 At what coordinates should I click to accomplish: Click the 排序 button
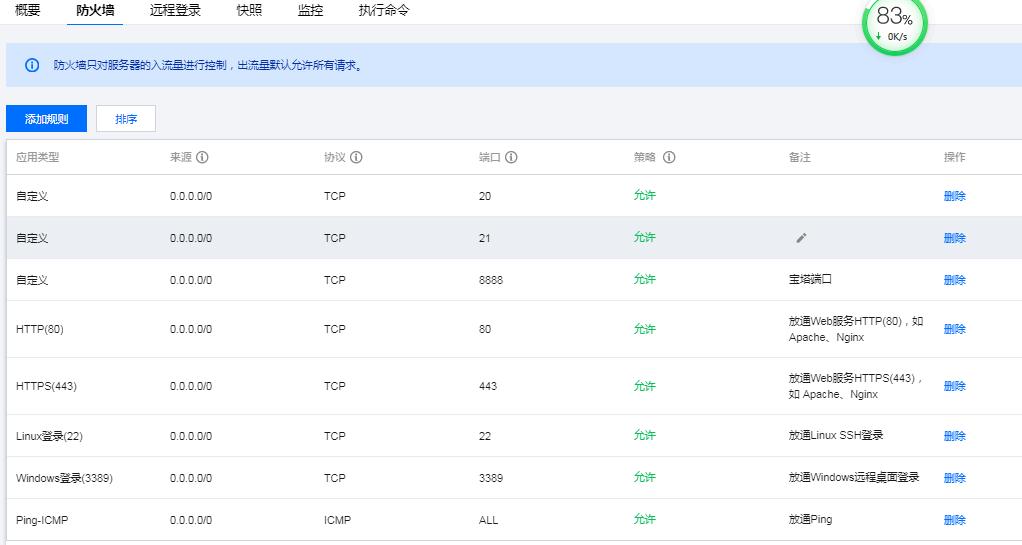(x=126, y=119)
